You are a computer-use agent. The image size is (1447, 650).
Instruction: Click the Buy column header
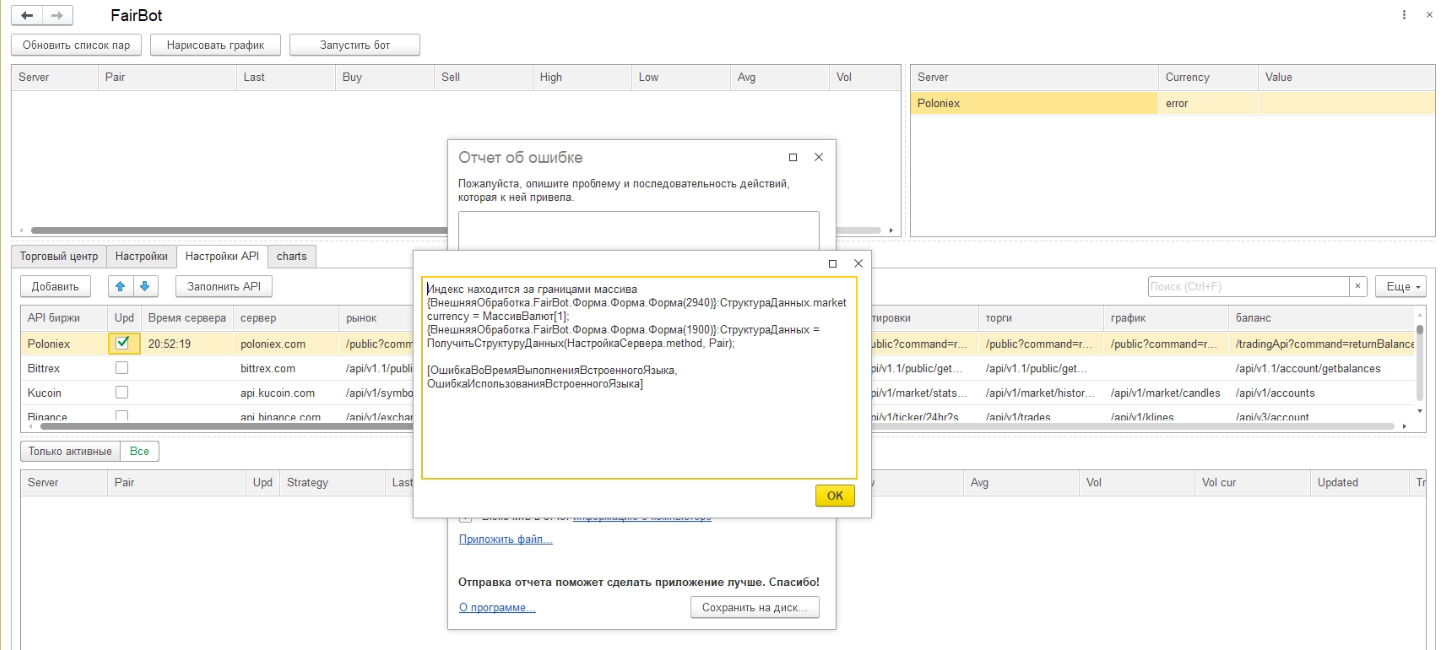coord(384,77)
